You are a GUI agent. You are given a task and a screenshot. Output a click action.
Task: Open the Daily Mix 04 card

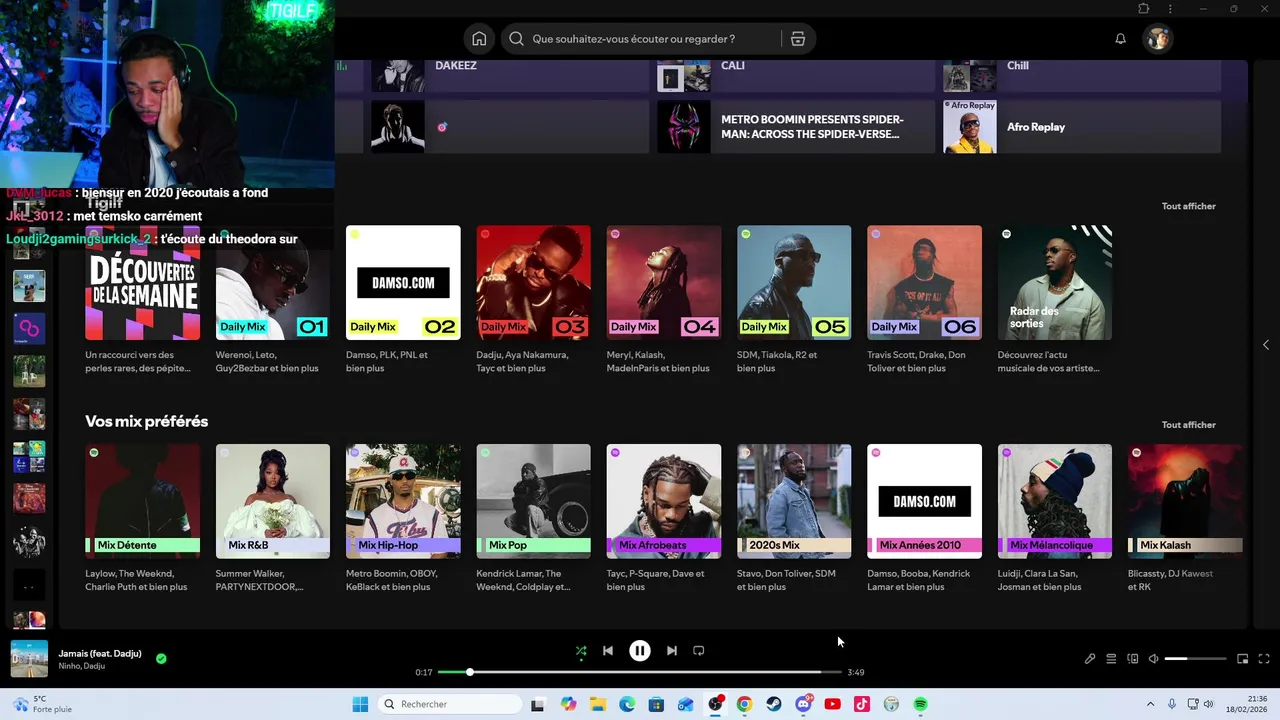tap(664, 300)
